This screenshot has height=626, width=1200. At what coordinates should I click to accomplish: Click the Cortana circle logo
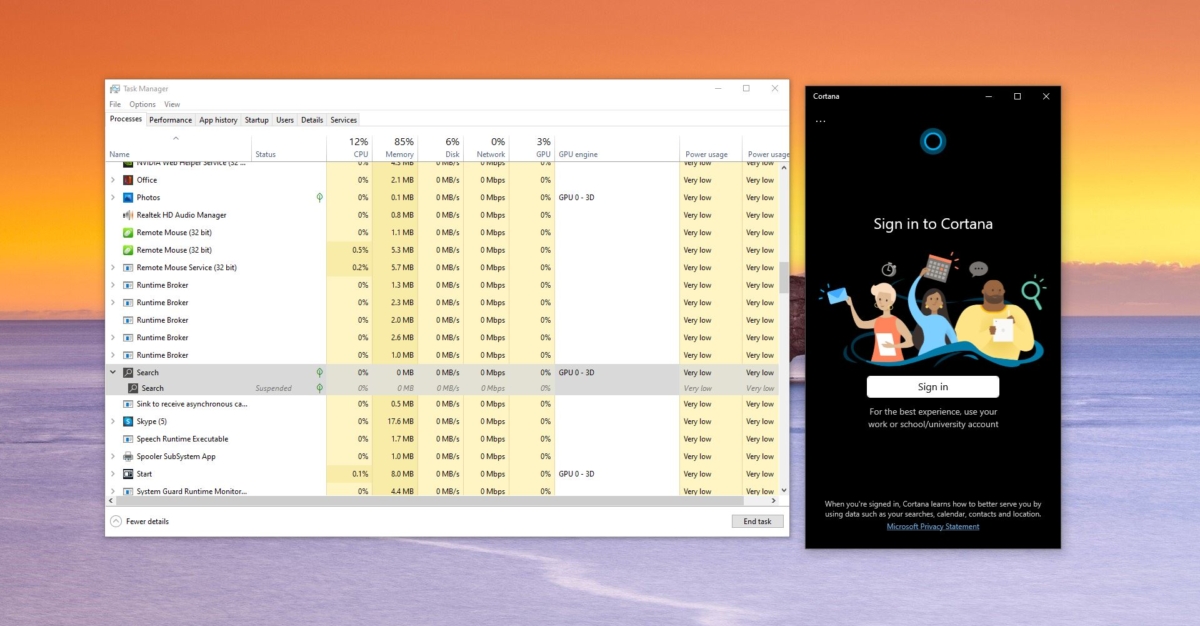coord(932,140)
